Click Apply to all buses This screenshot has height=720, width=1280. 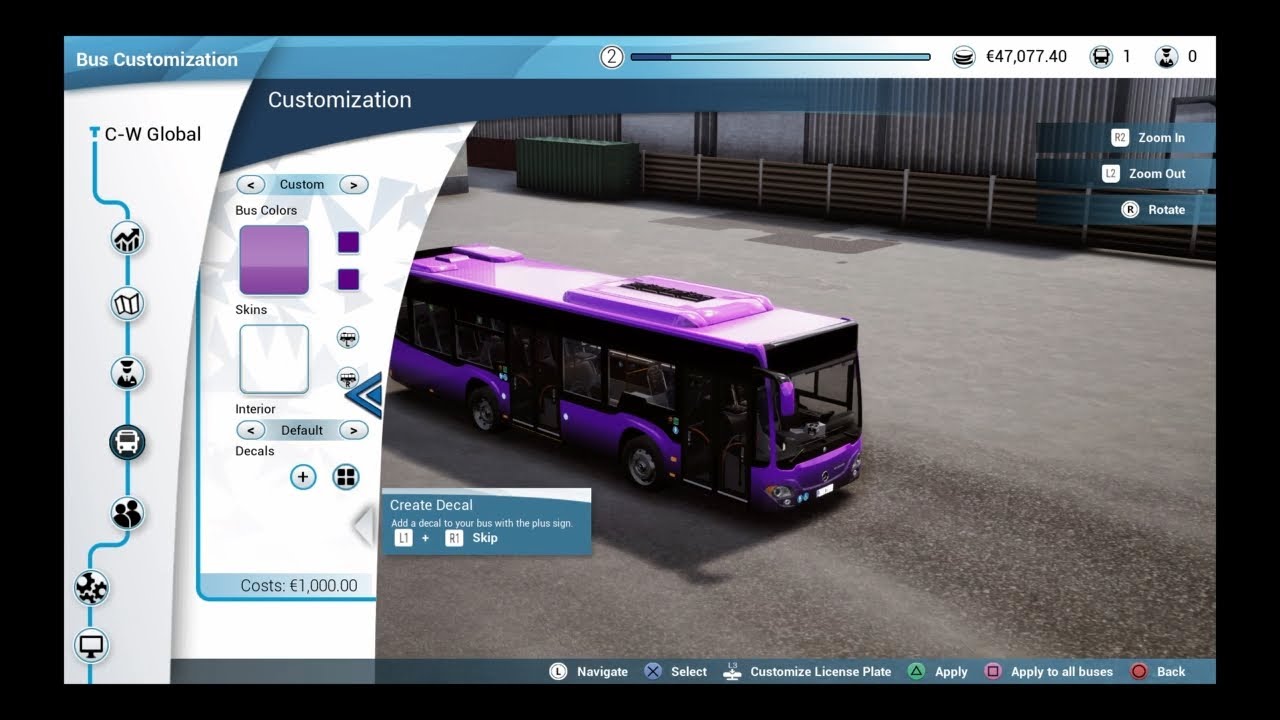tap(1049, 672)
